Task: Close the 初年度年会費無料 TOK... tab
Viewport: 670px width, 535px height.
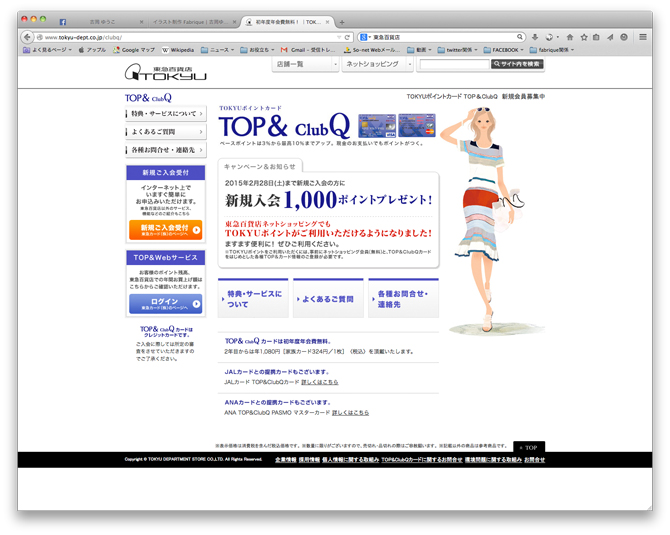Action: coord(327,22)
